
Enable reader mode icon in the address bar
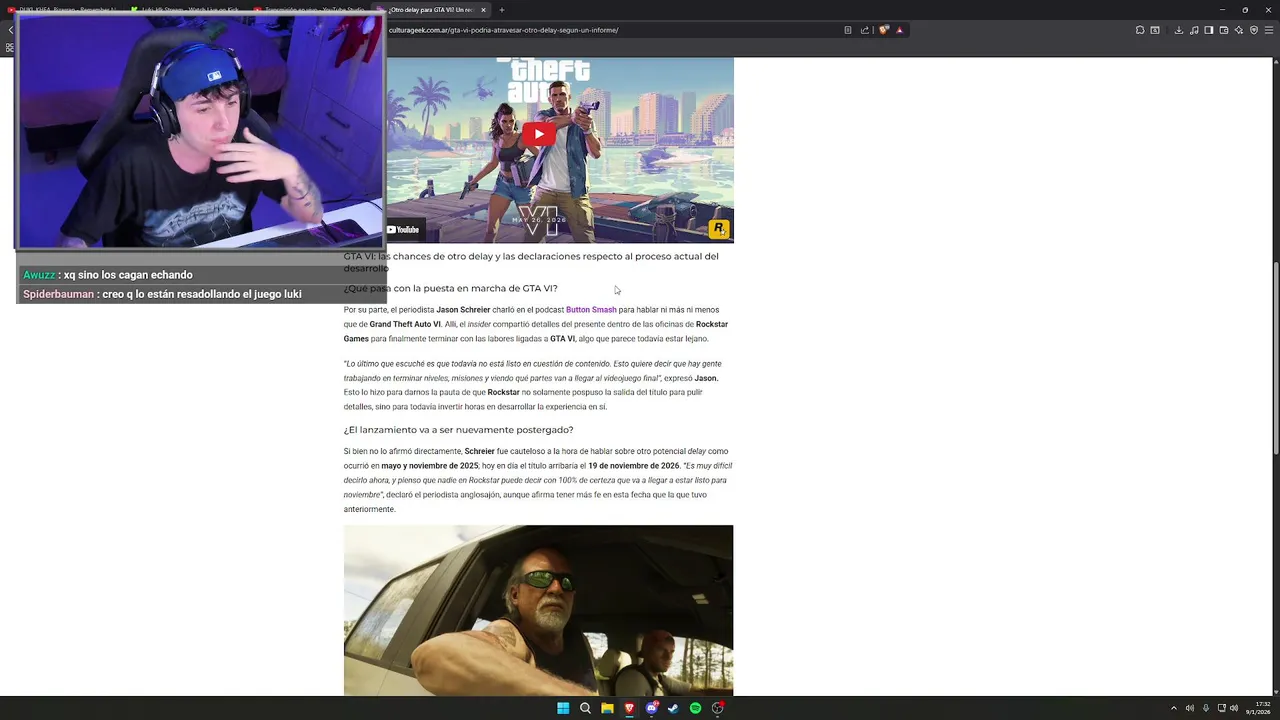coord(848,30)
